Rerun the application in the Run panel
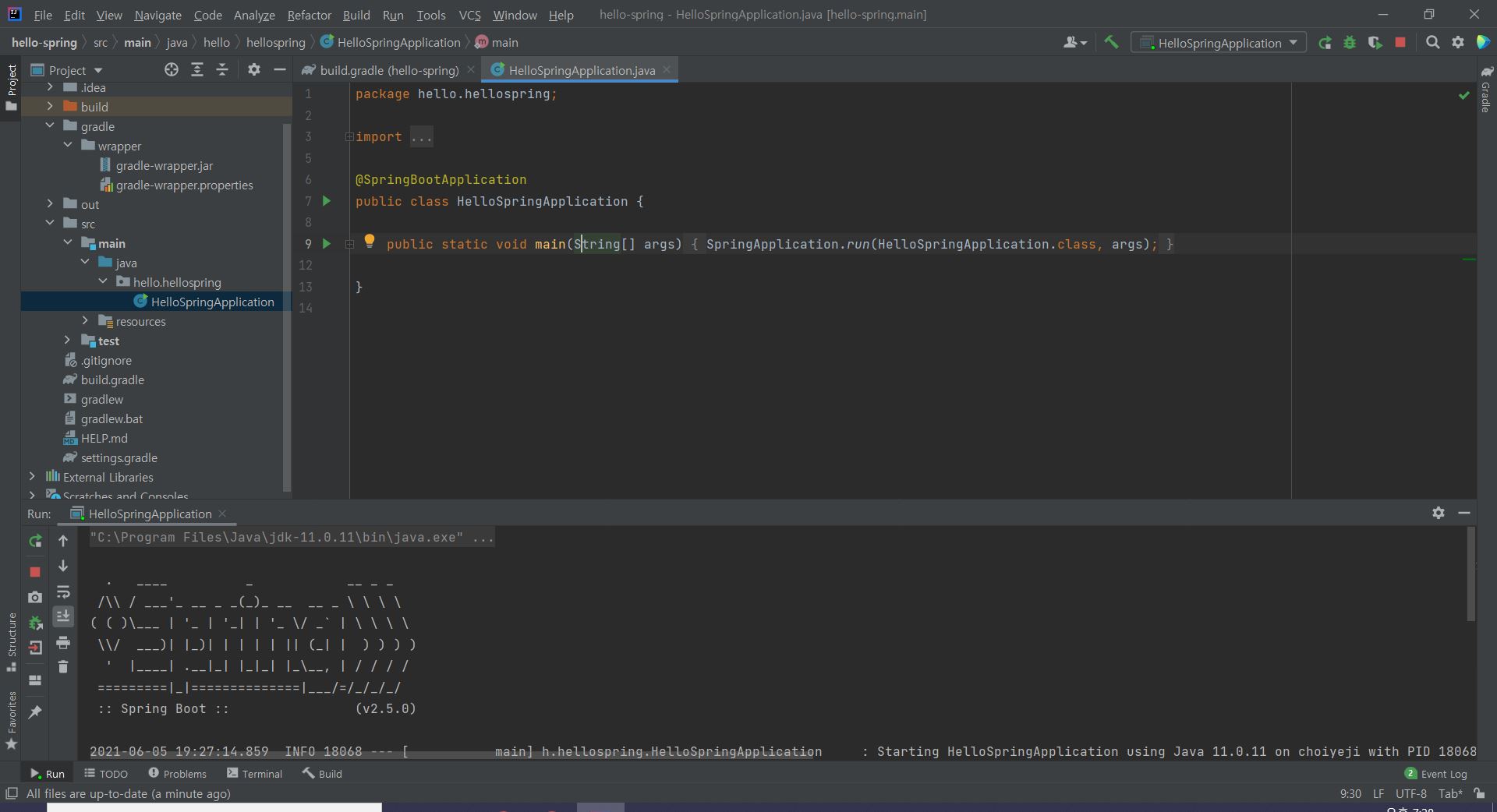 pyautogui.click(x=35, y=541)
